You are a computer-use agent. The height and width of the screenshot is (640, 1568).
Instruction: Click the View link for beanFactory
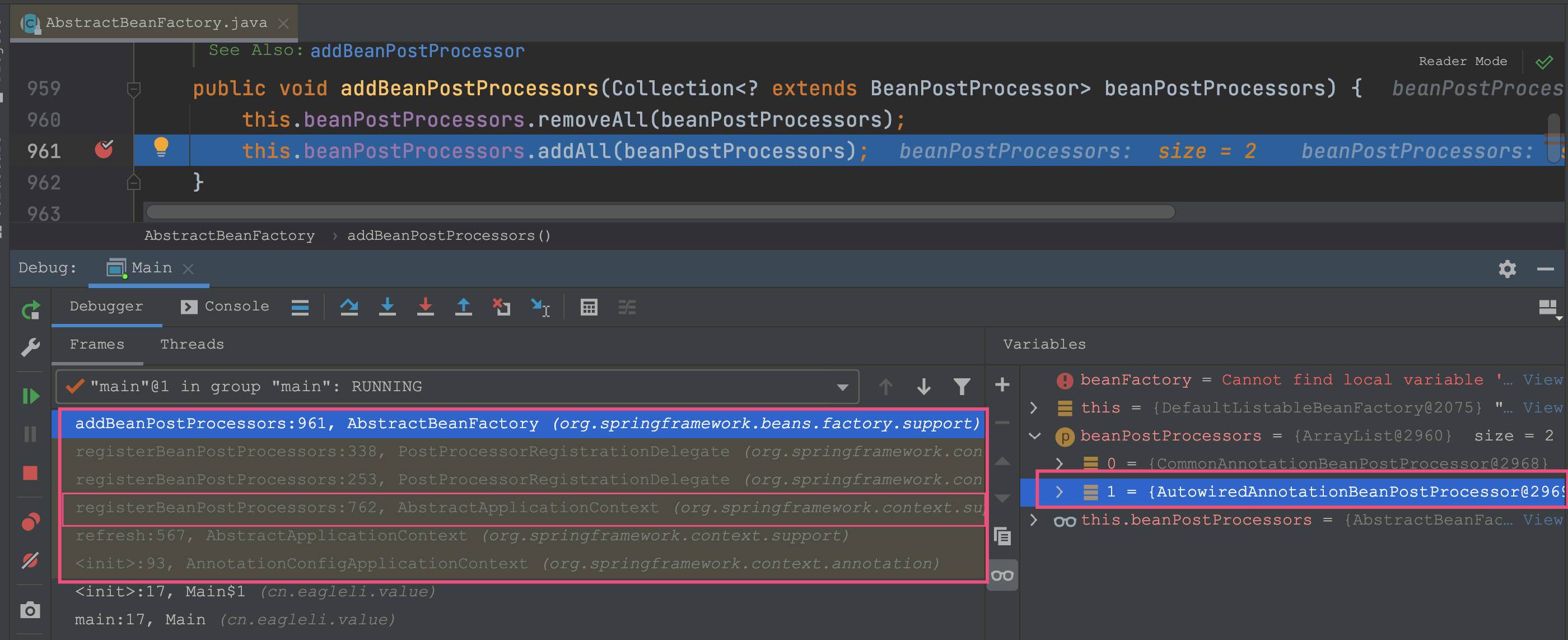(1542, 379)
